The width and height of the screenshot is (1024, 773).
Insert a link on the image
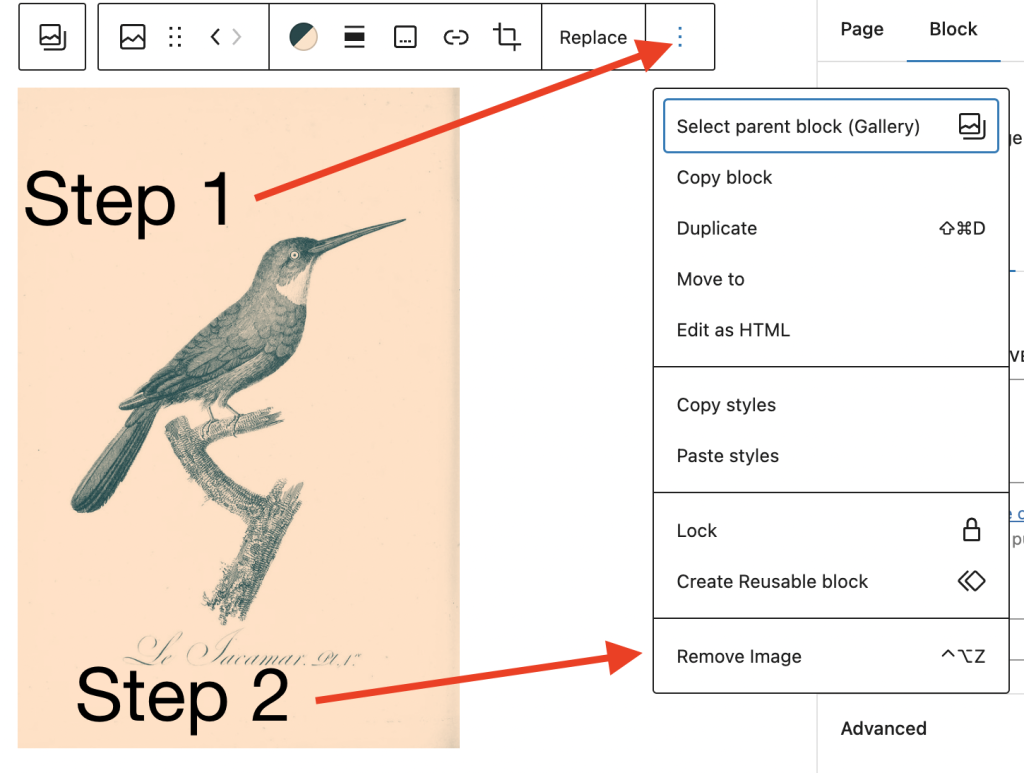click(x=456, y=36)
